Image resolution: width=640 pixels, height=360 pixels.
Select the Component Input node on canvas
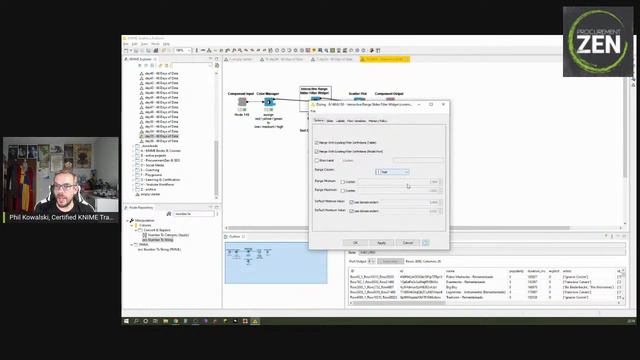pos(242,102)
